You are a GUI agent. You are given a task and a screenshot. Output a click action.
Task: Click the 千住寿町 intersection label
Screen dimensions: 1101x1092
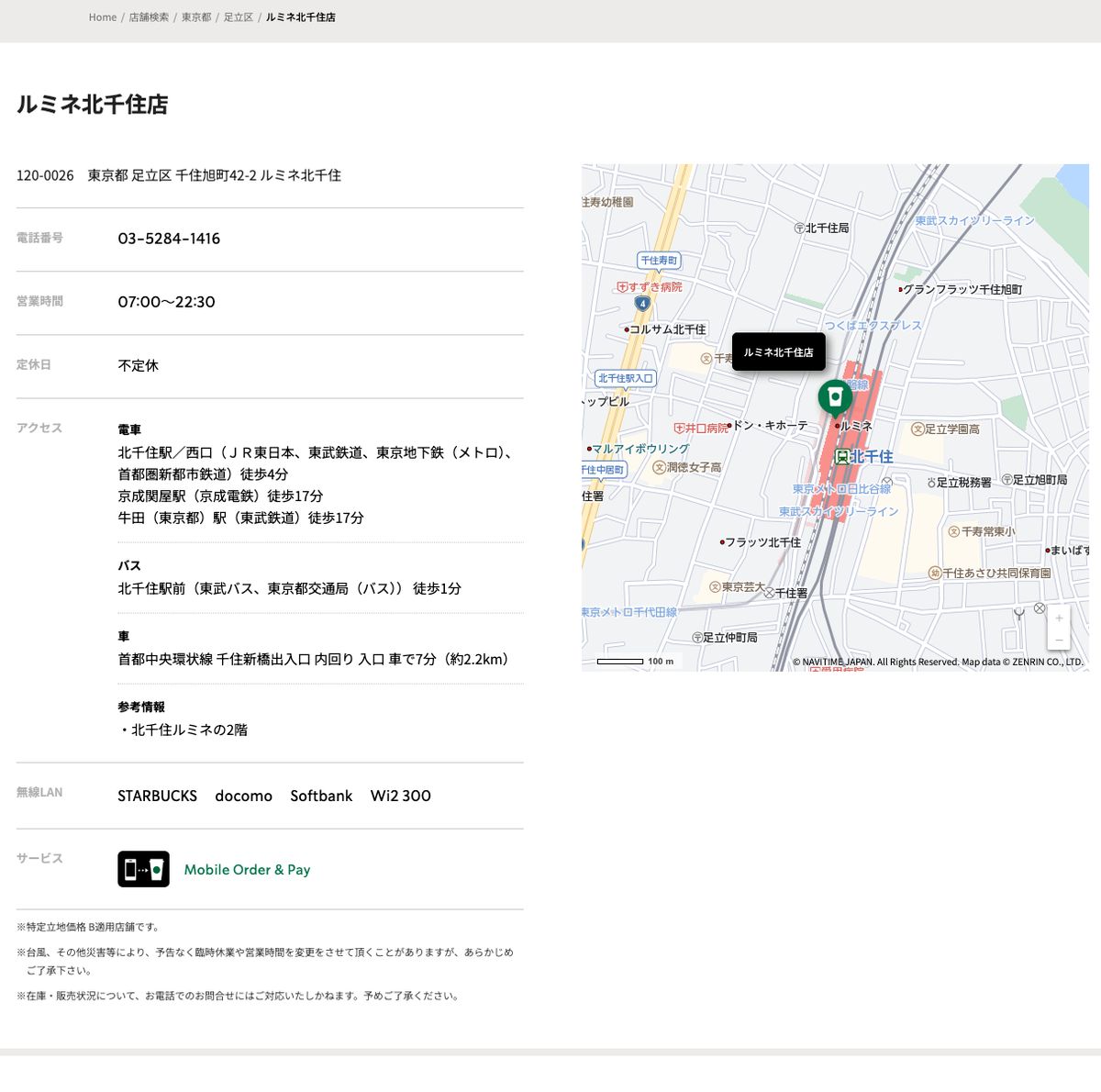[659, 261]
